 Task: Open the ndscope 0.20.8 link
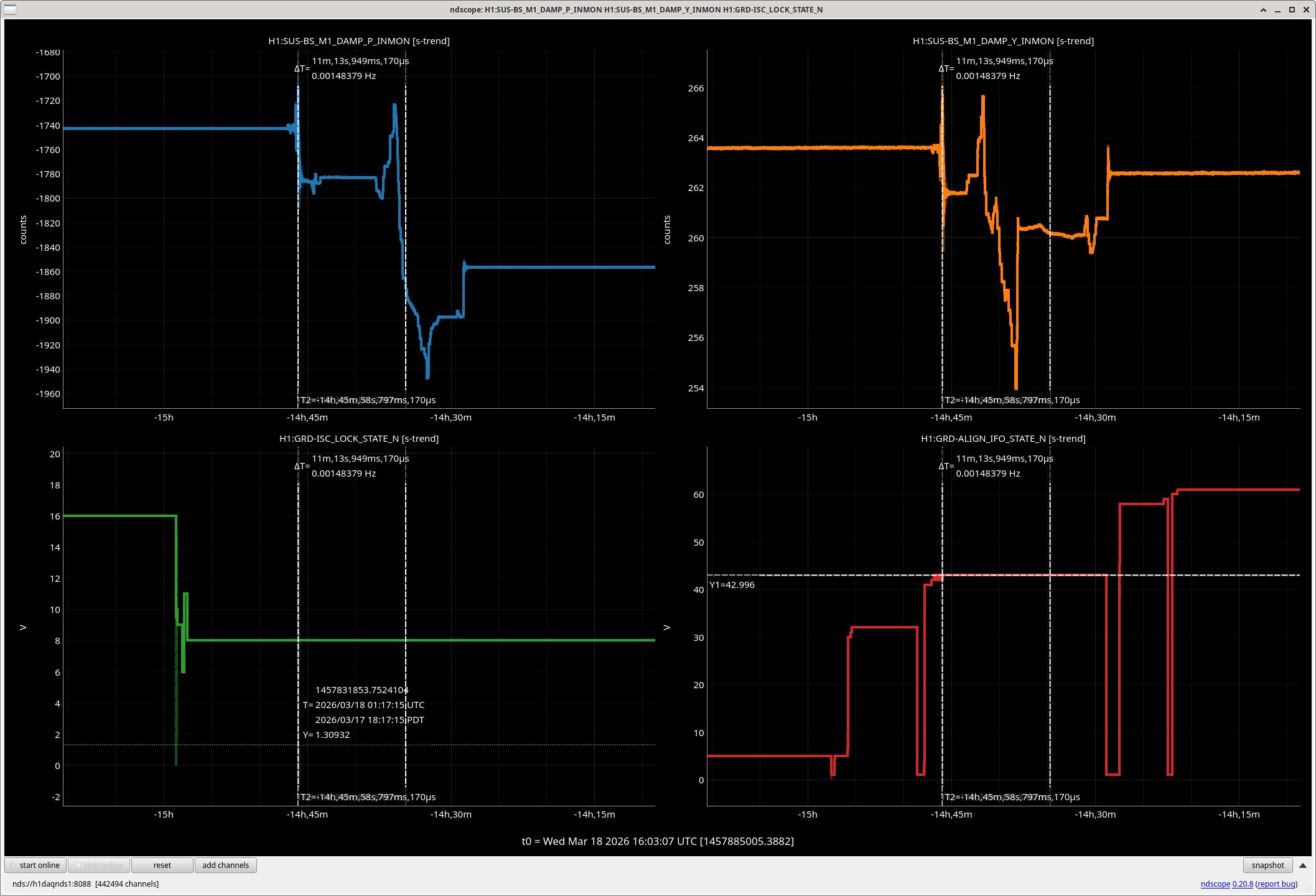tap(1226, 884)
